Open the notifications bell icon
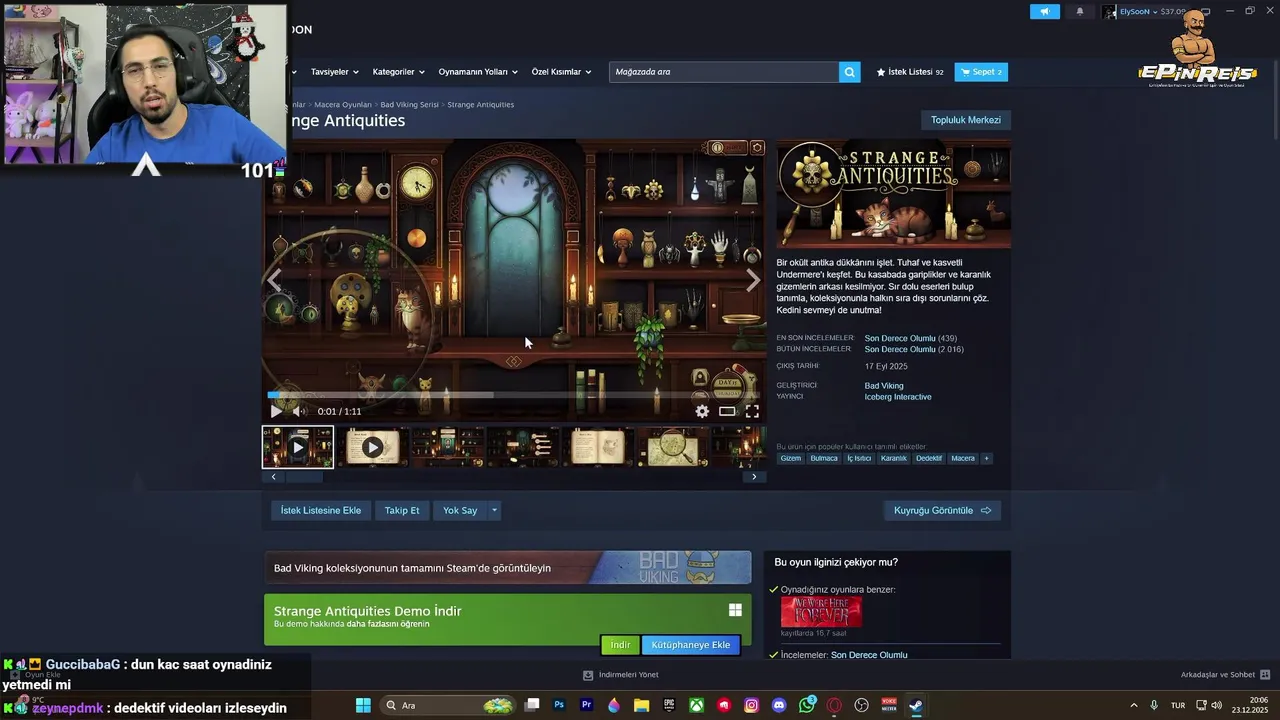This screenshot has width=1280, height=720. (x=1079, y=12)
